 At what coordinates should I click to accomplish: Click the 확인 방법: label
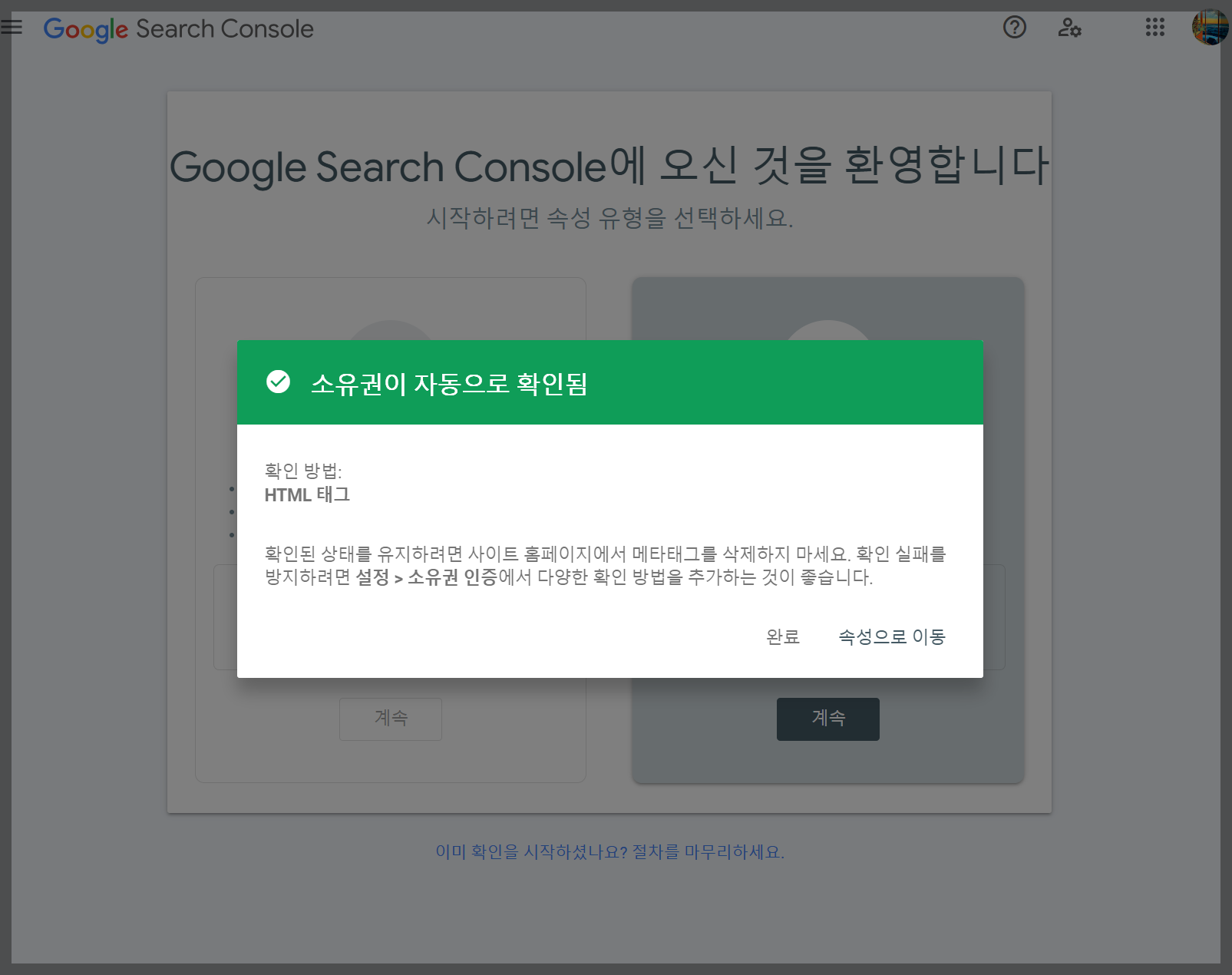coord(303,471)
